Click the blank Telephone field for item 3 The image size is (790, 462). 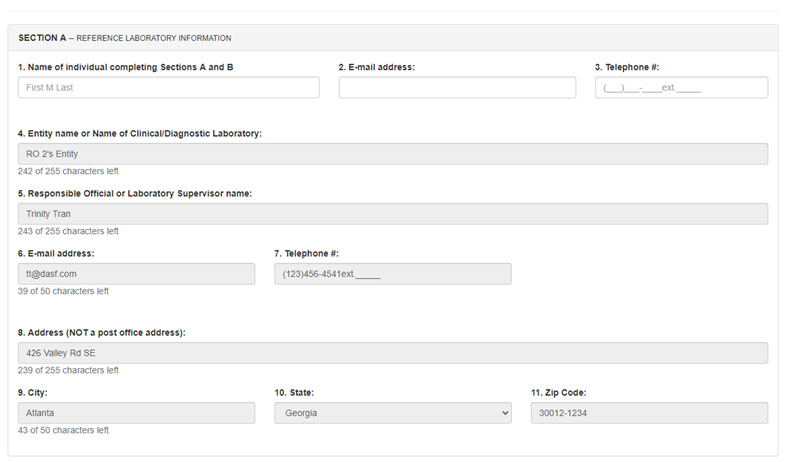(681, 88)
